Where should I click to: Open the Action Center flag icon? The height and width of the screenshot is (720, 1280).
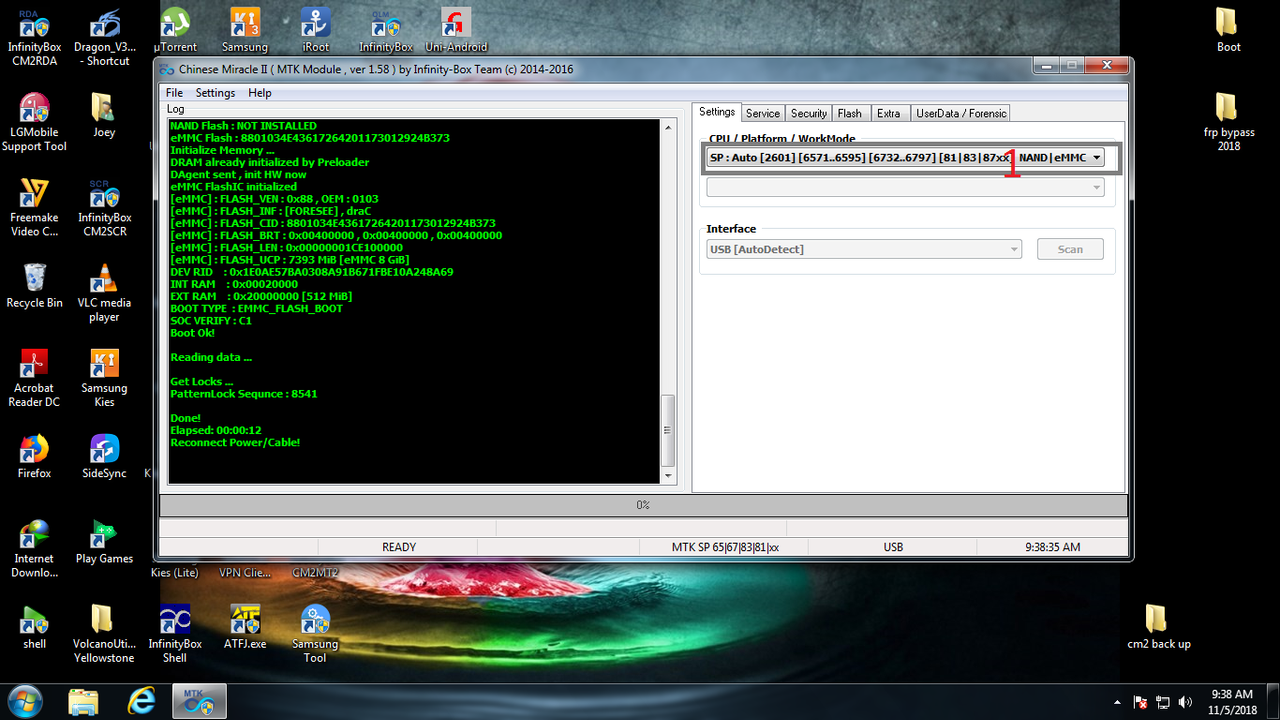point(1140,702)
